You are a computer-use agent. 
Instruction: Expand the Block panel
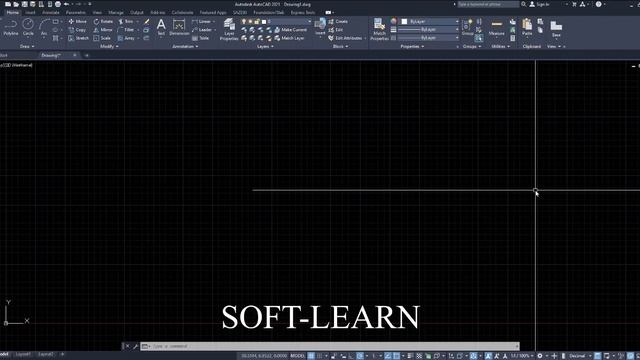point(340,47)
